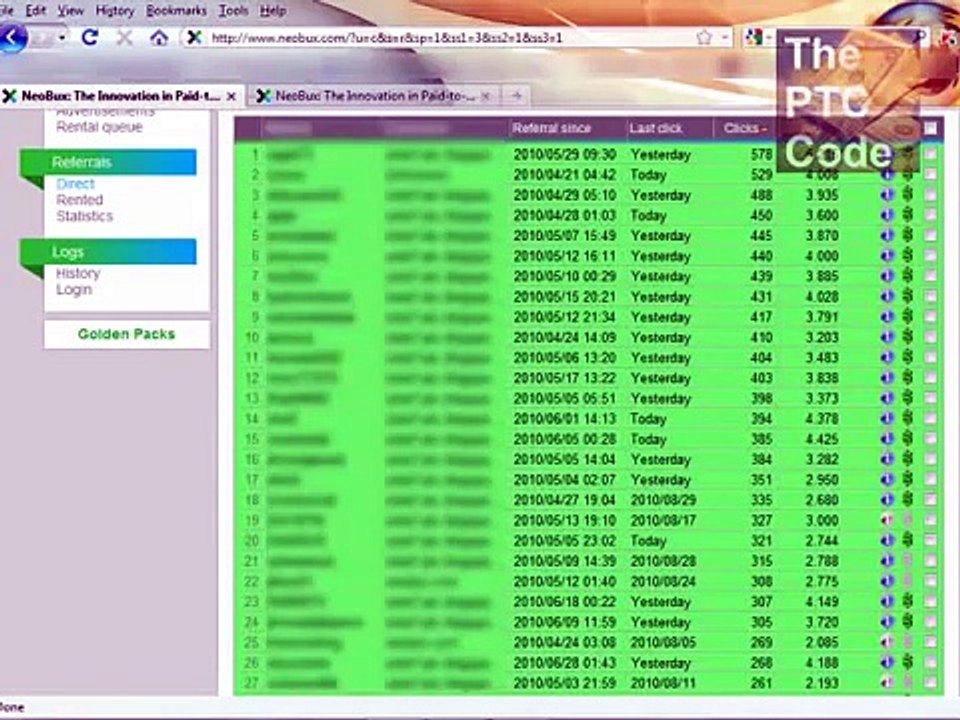Go back with the browser Back button
Viewport: 960px width, 720px height.
tap(13, 37)
